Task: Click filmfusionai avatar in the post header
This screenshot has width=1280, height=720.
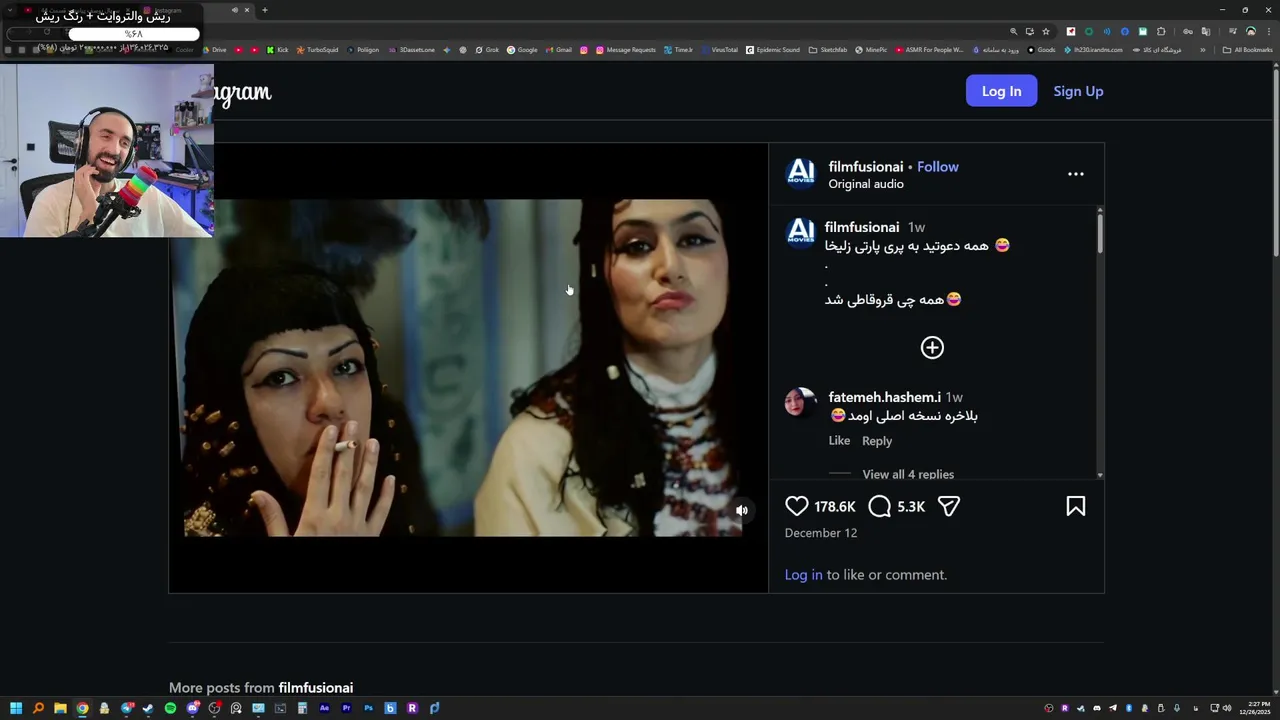Action: 801,173
